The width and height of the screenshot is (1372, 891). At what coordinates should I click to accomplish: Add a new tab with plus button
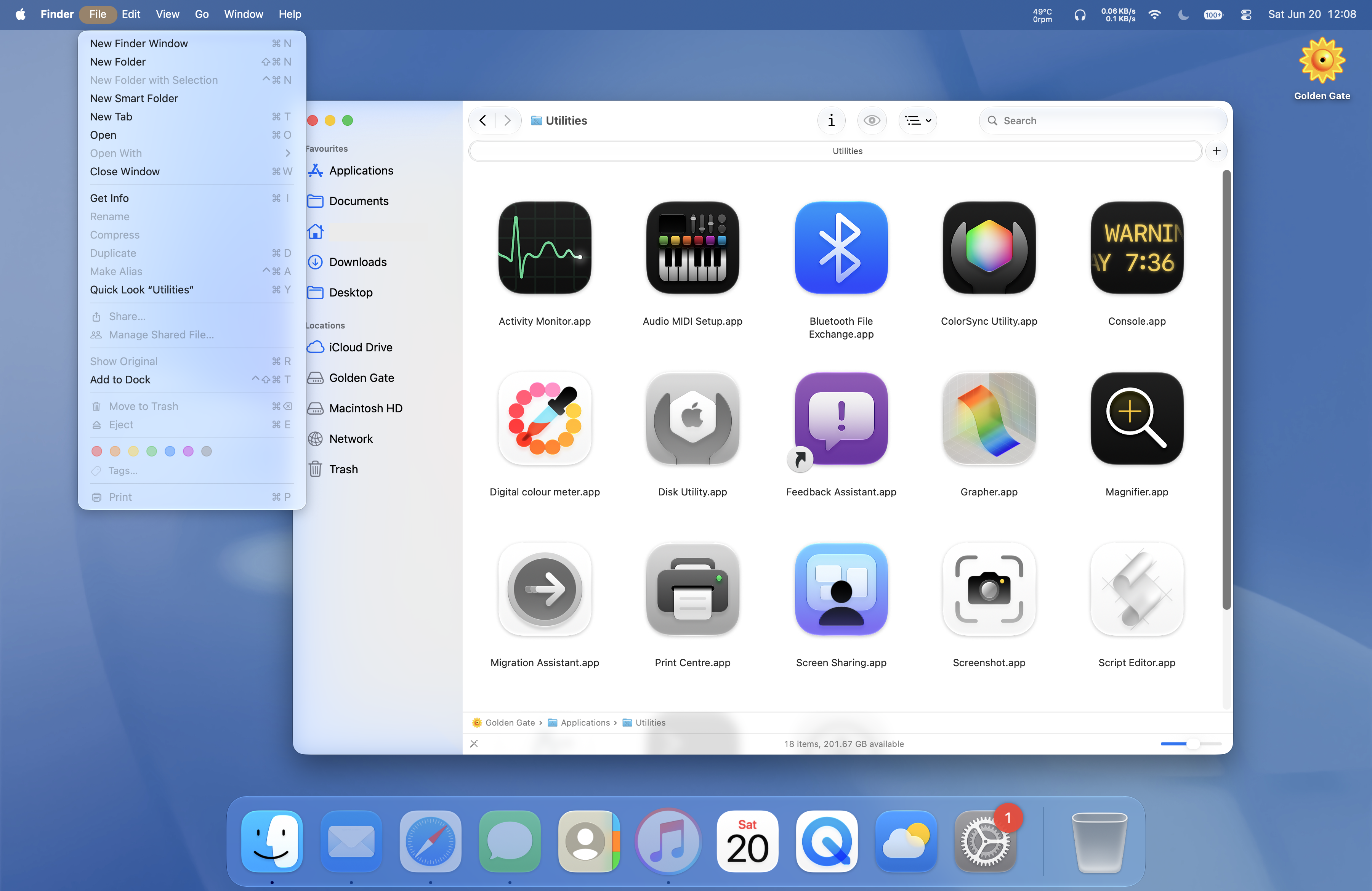tap(1217, 151)
